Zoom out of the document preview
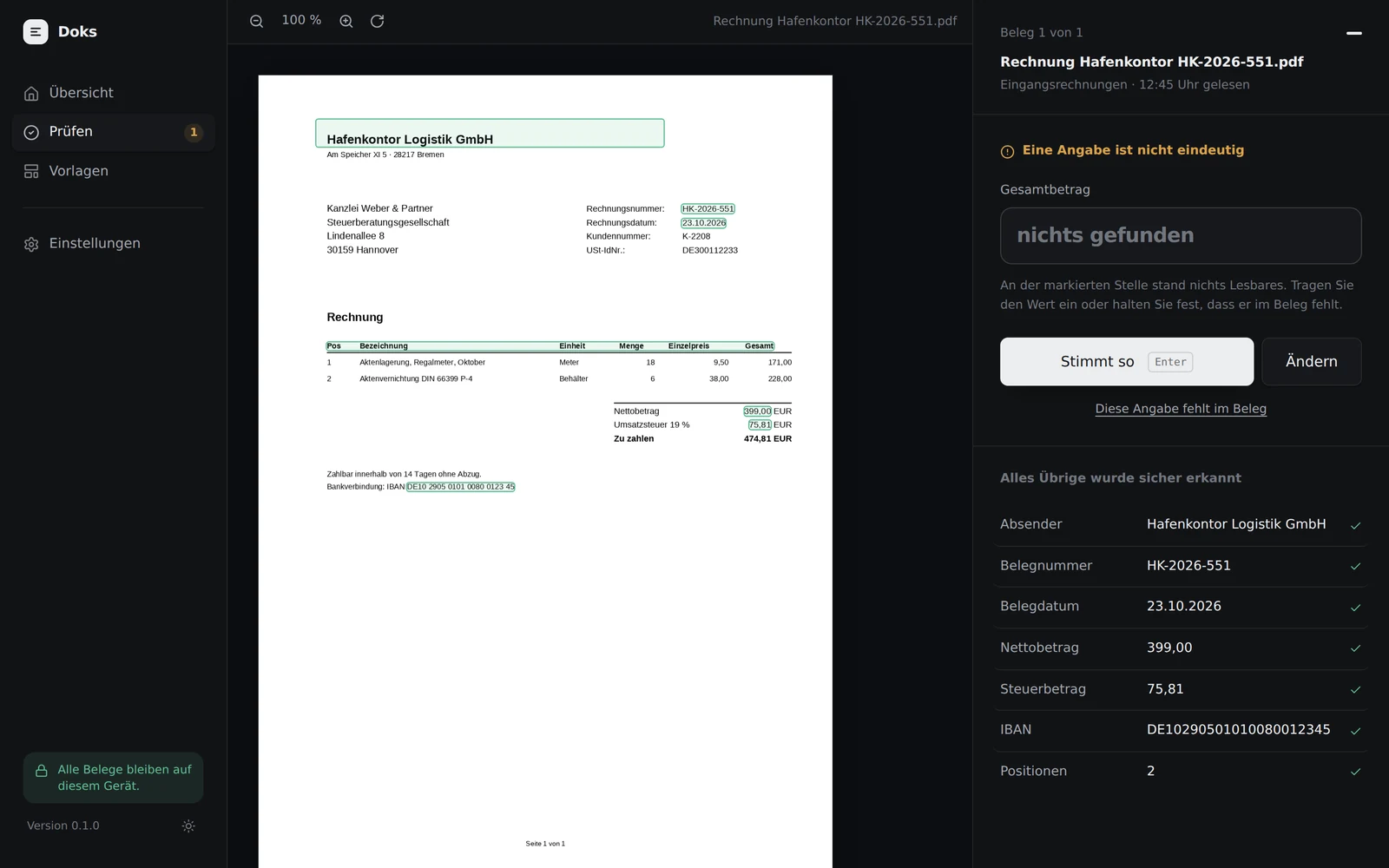The width and height of the screenshot is (1389, 868). (x=256, y=21)
